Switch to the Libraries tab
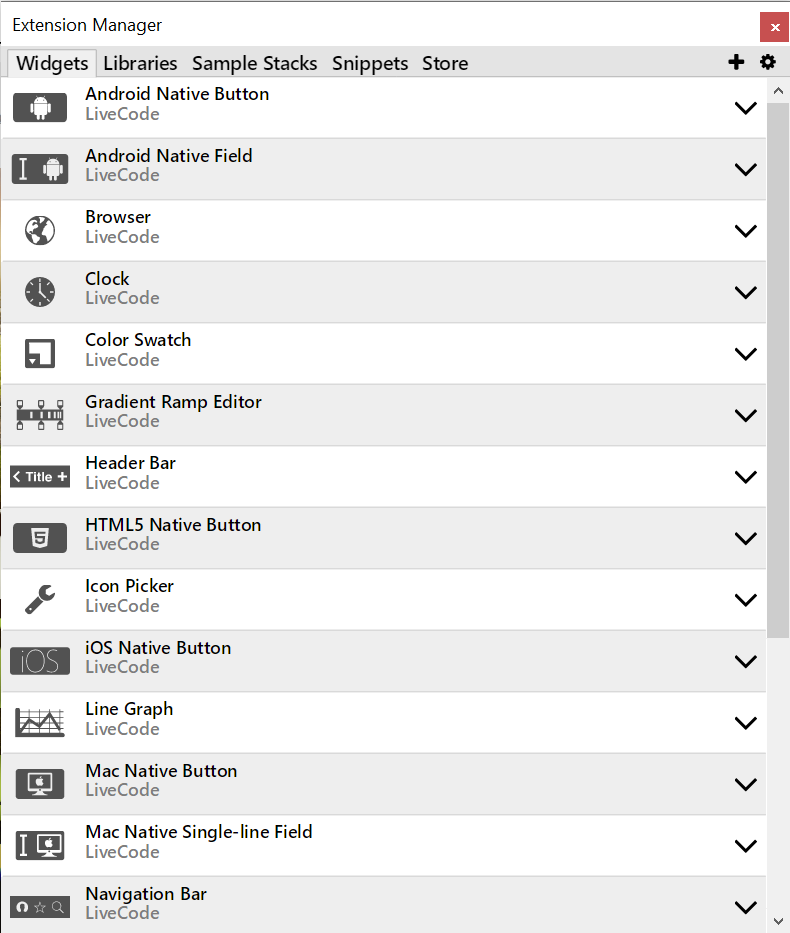The height and width of the screenshot is (933, 790). [x=140, y=63]
